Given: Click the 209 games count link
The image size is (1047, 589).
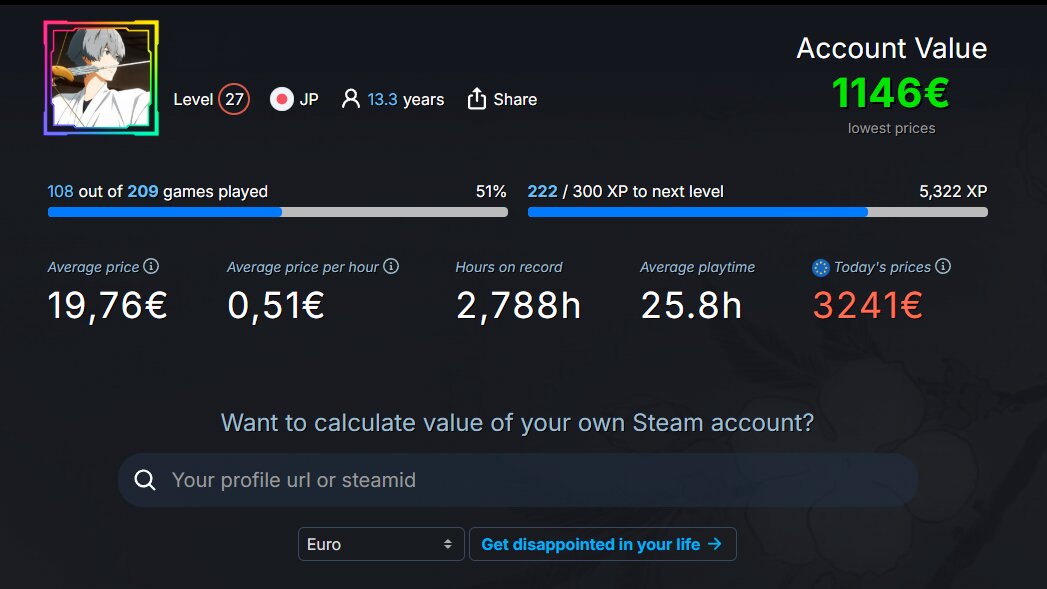Looking at the screenshot, I should 143,192.
